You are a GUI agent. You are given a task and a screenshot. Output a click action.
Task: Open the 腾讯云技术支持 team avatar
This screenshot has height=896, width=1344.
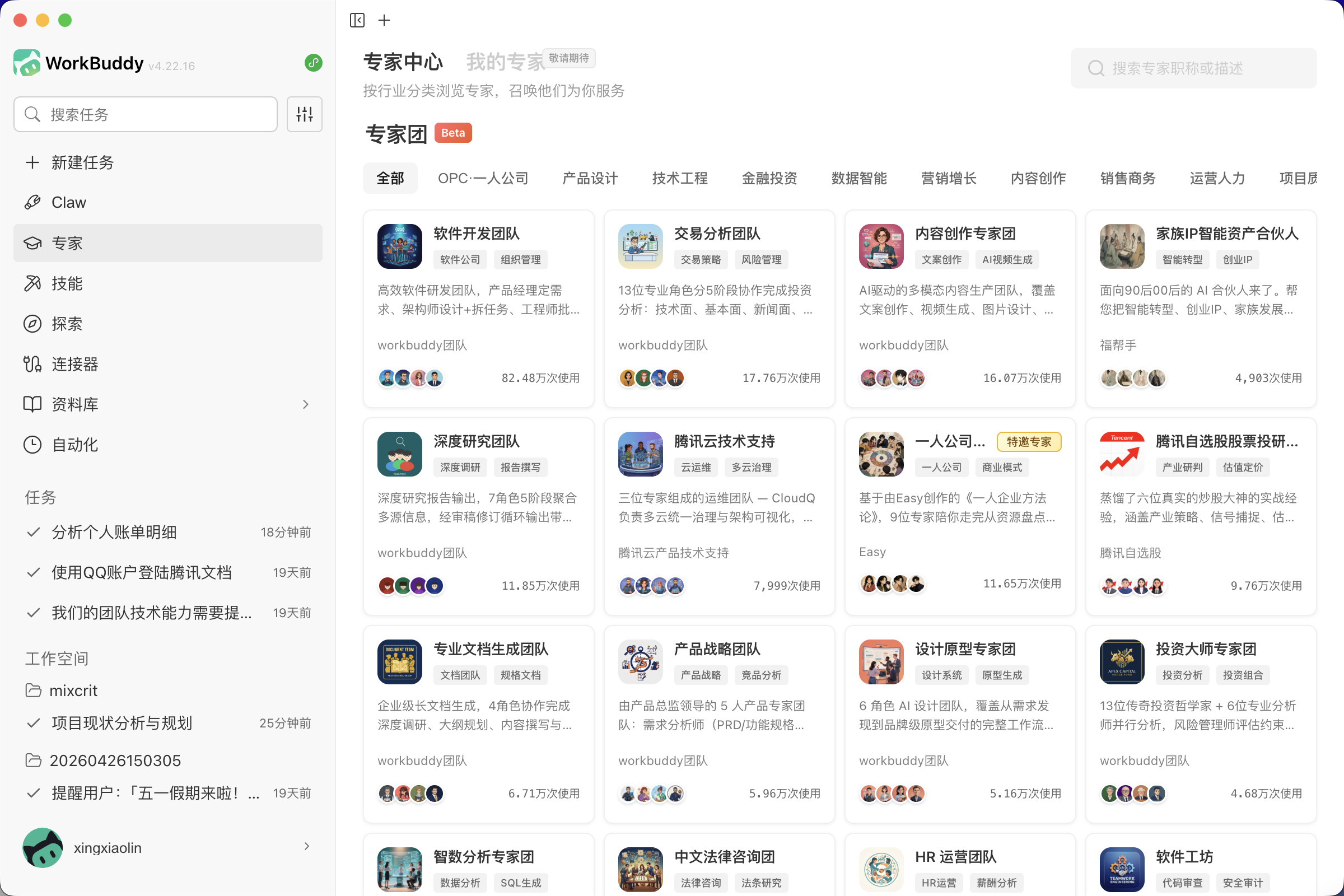click(x=641, y=454)
